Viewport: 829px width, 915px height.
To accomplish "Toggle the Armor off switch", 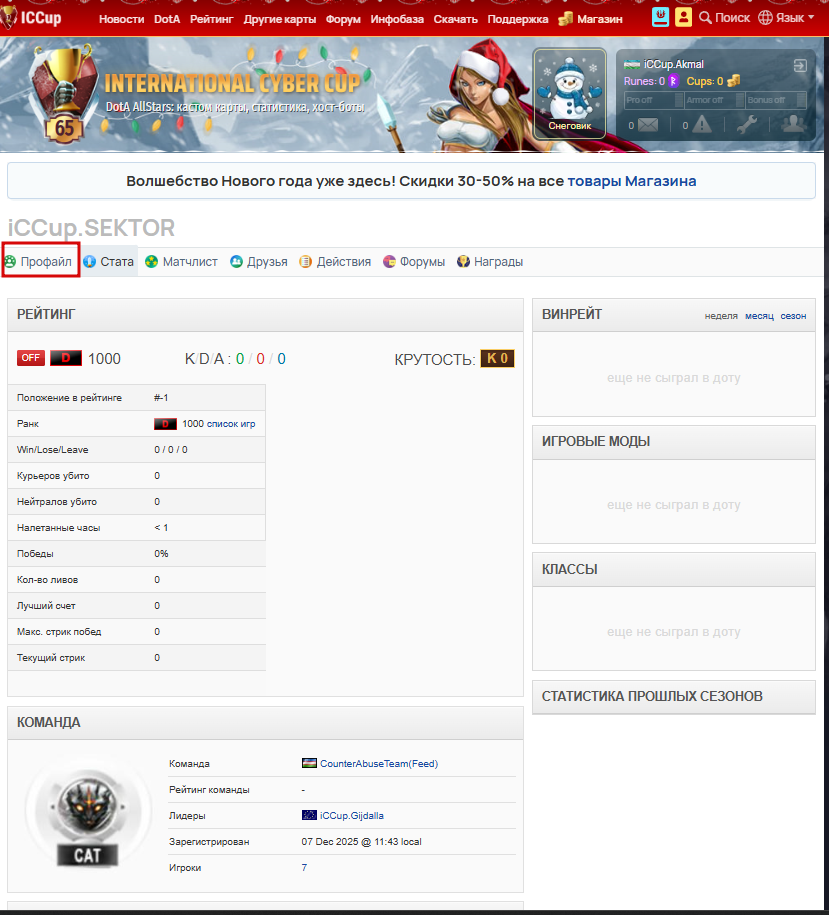I will 715,100.
